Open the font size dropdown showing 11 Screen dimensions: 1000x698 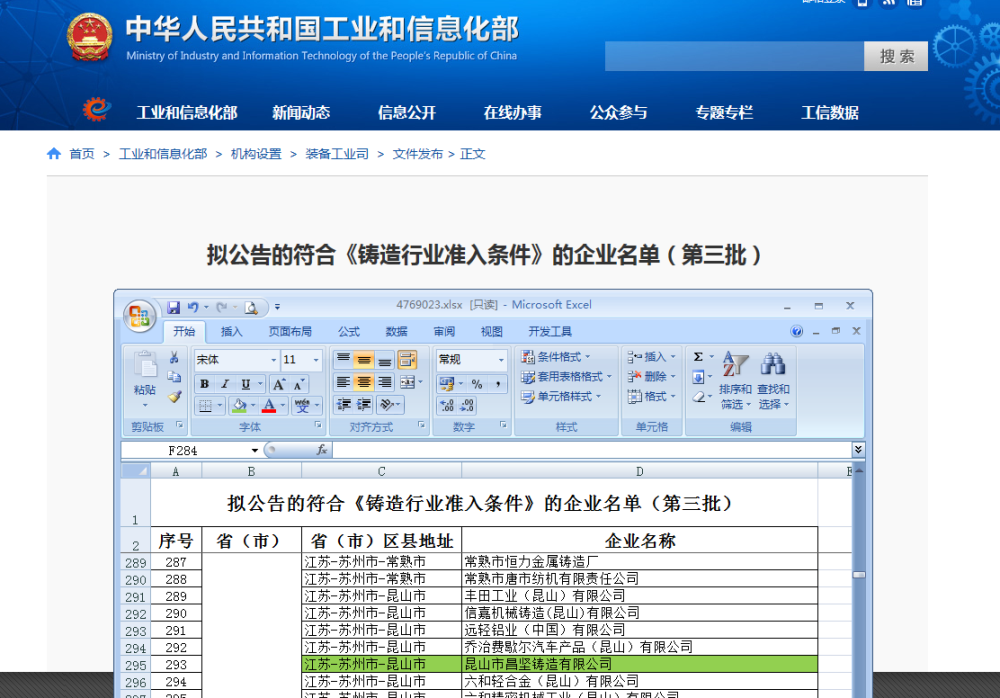pos(316,360)
